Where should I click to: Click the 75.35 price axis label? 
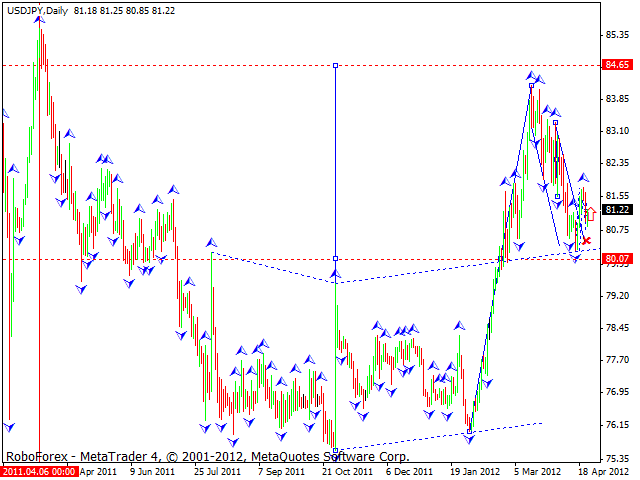coord(618,458)
